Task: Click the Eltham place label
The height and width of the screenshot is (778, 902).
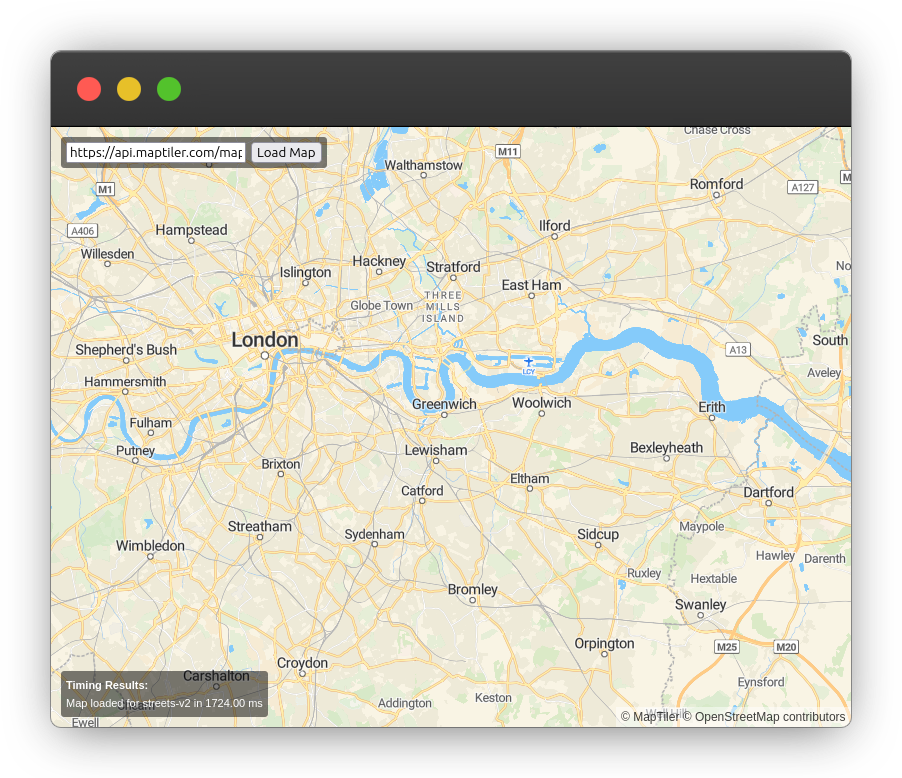Action: (530, 479)
